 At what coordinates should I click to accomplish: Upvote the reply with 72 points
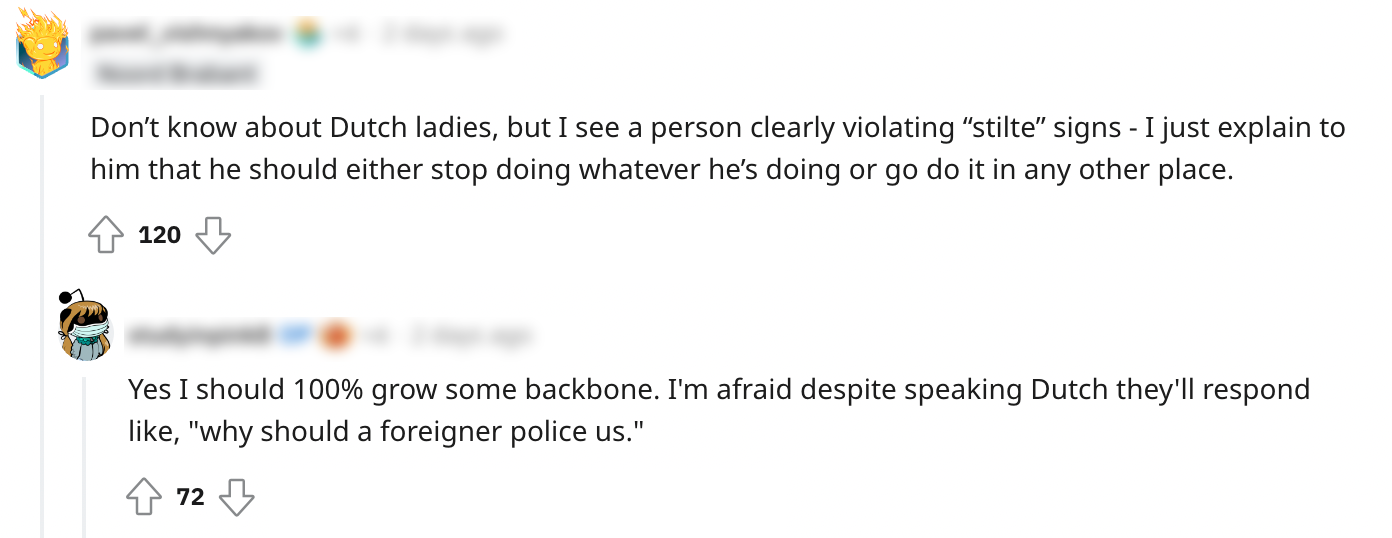click(x=143, y=497)
